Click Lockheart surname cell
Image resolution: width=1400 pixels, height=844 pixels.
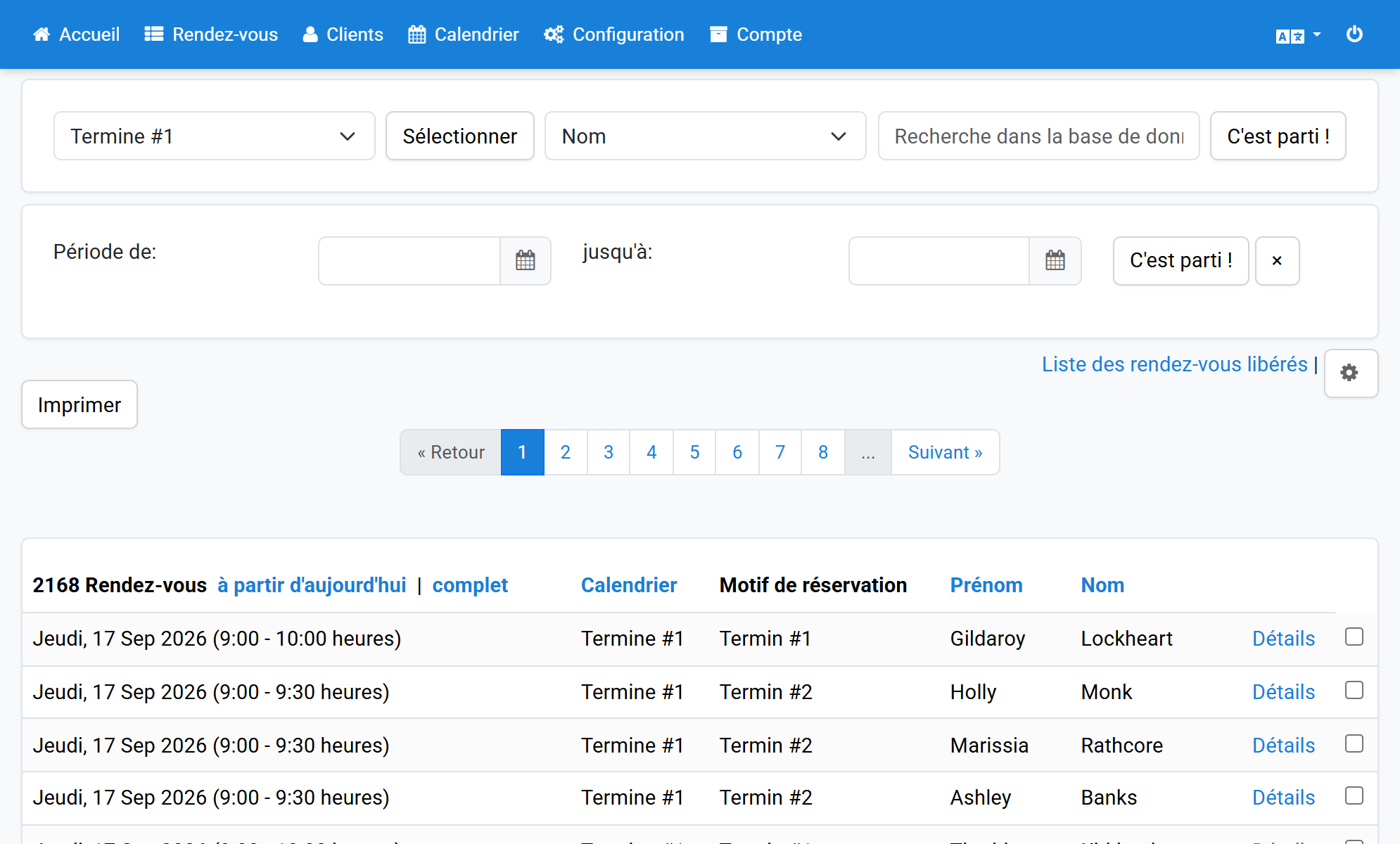click(x=1126, y=638)
